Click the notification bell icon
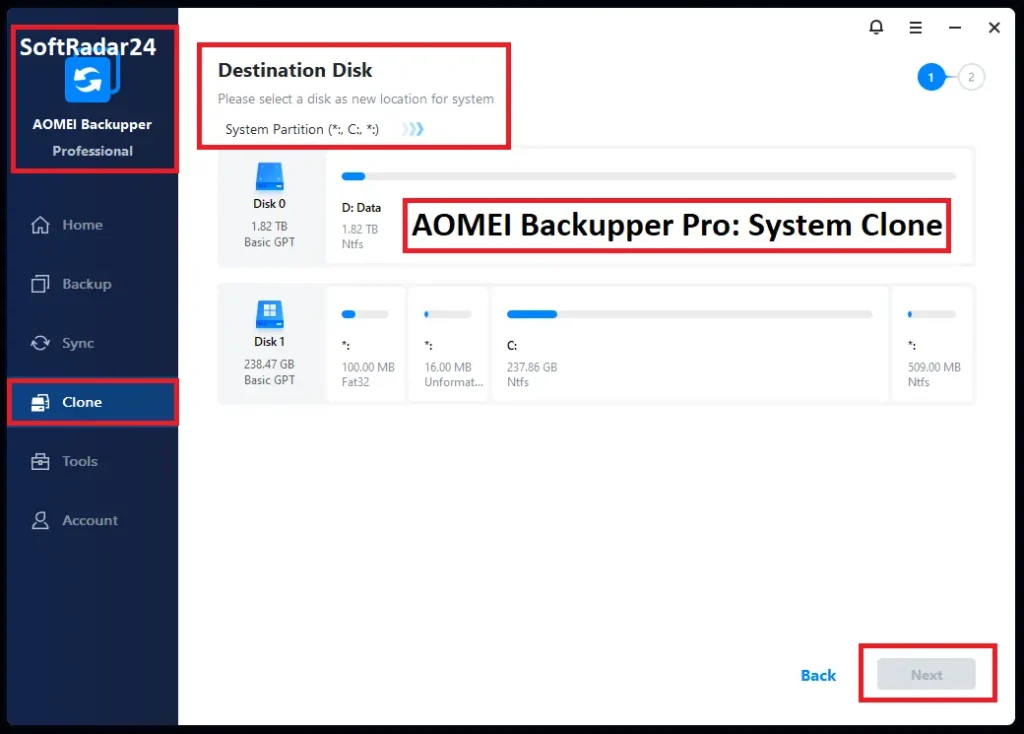 point(876,27)
